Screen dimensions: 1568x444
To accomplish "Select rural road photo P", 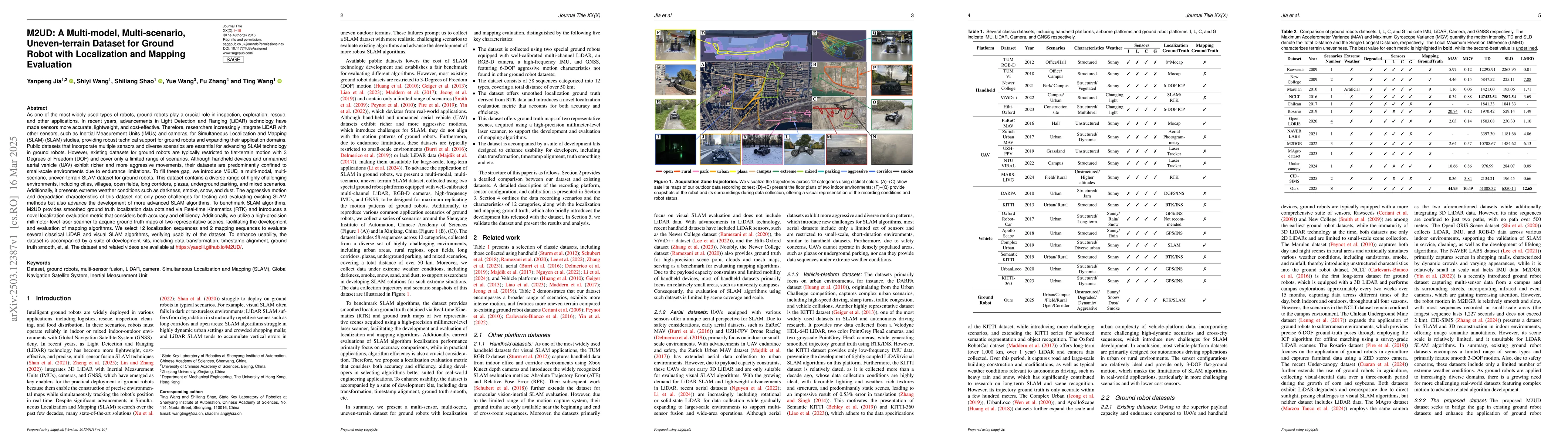I will pyautogui.click(x=892, y=79).
